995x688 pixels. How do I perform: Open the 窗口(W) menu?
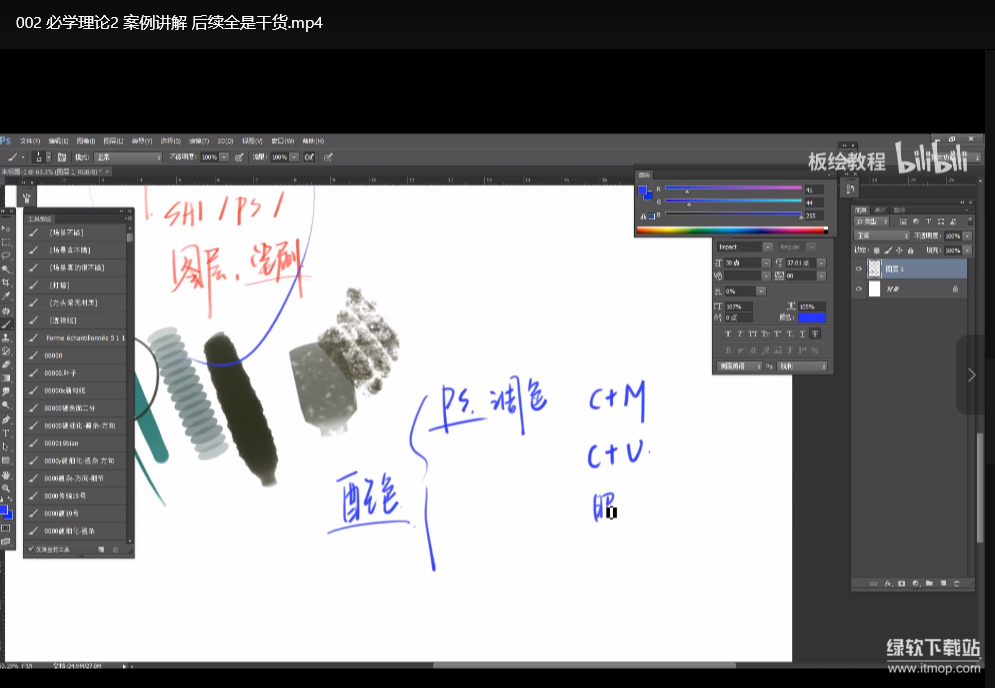pyautogui.click(x=283, y=141)
